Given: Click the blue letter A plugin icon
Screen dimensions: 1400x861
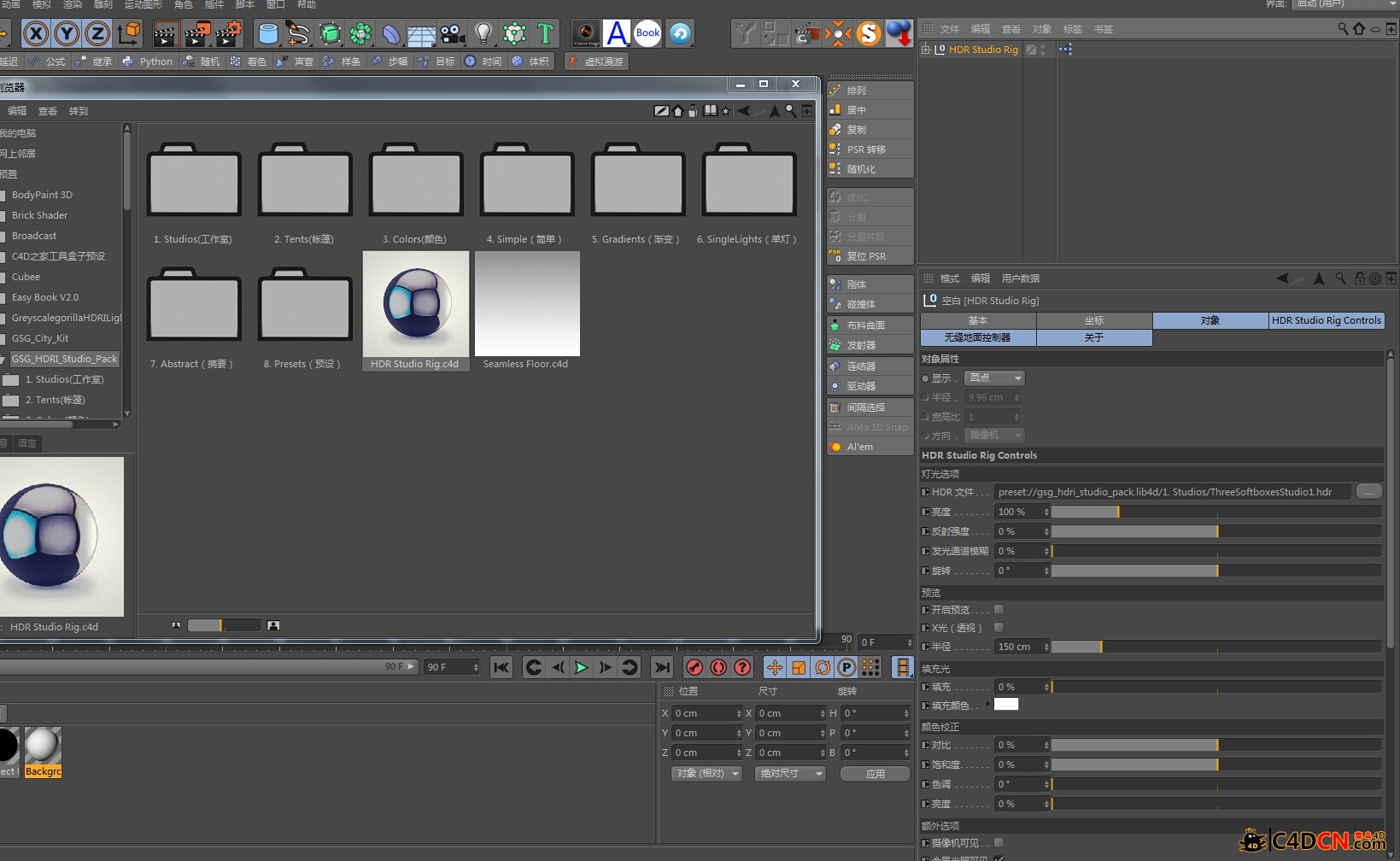Looking at the screenshot, I should (617, 33).
